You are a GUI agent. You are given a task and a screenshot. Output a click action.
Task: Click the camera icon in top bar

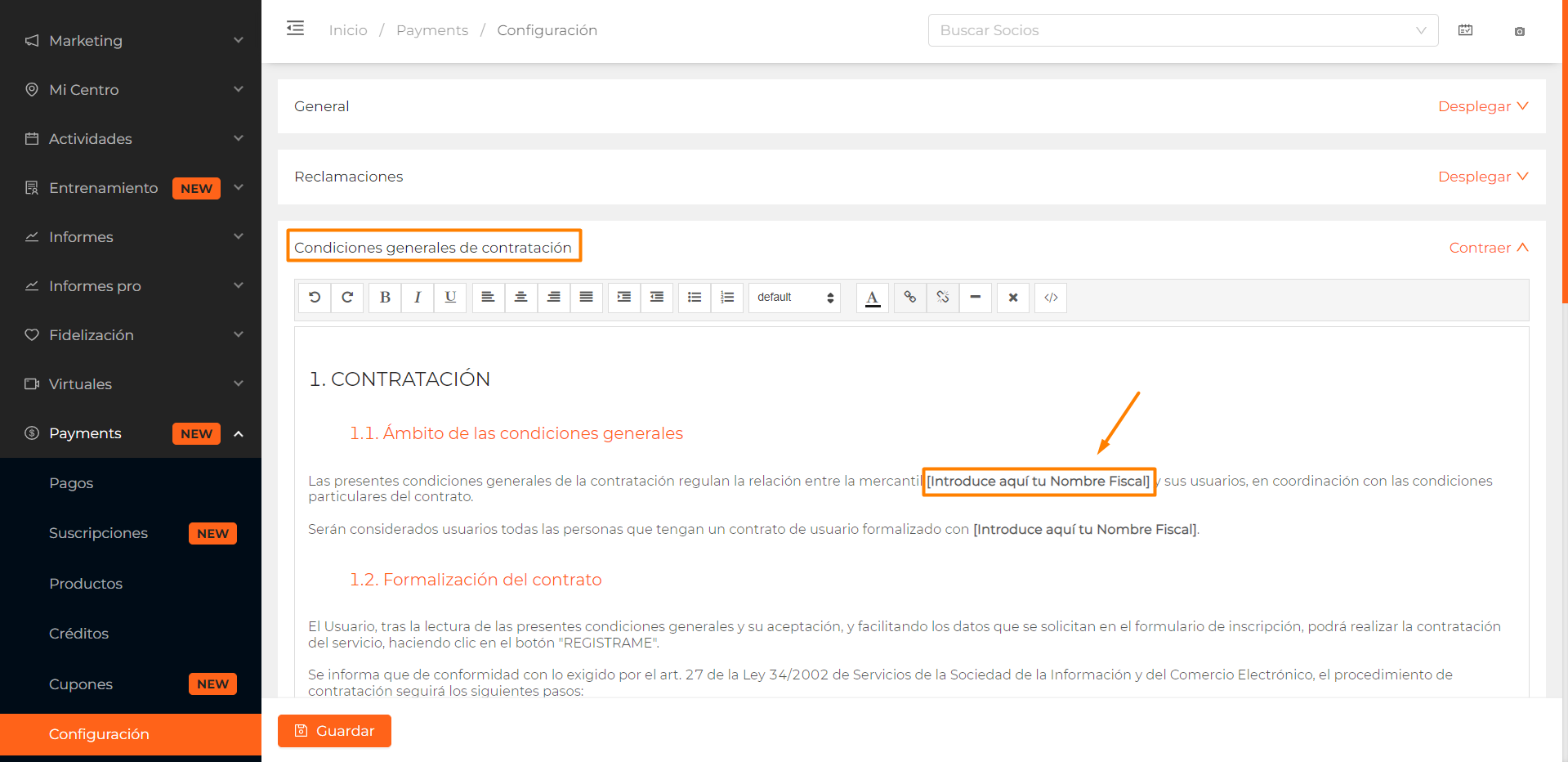click(1520, 31)
